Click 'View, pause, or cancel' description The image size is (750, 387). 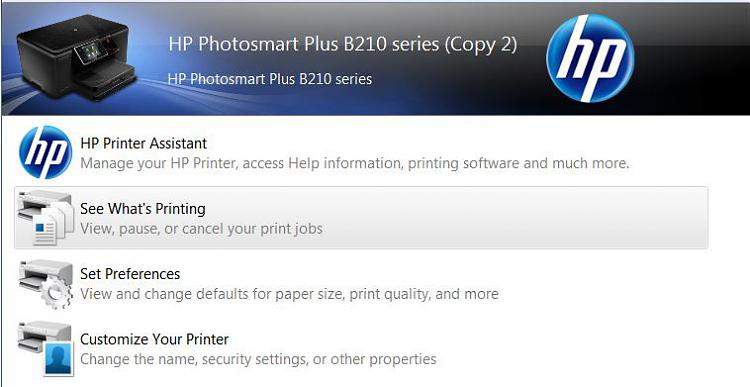201,229
